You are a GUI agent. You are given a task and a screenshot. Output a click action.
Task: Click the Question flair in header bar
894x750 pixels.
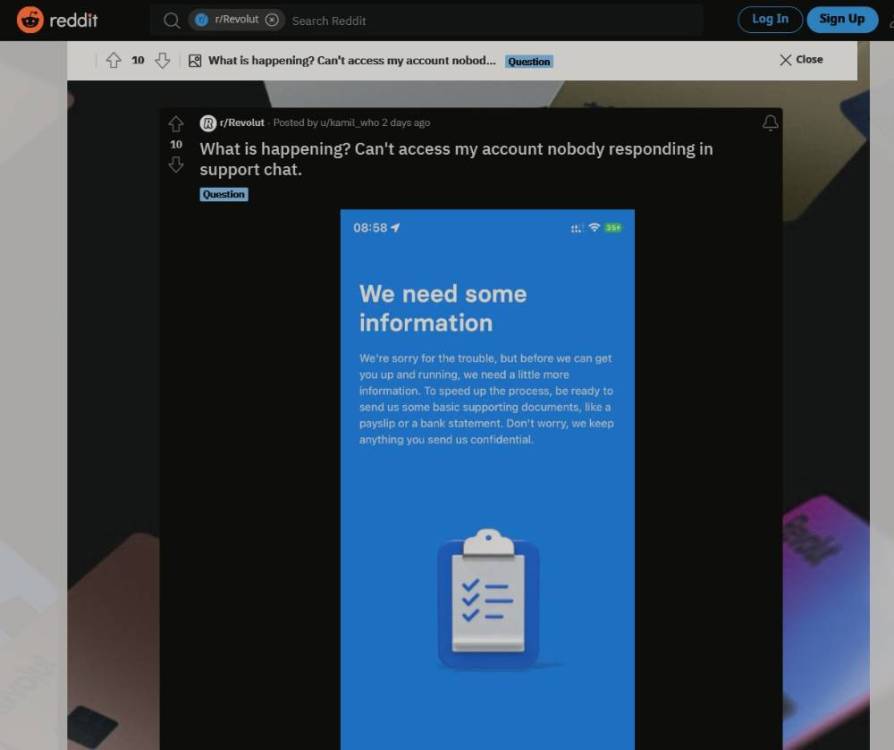pos(529,61)
